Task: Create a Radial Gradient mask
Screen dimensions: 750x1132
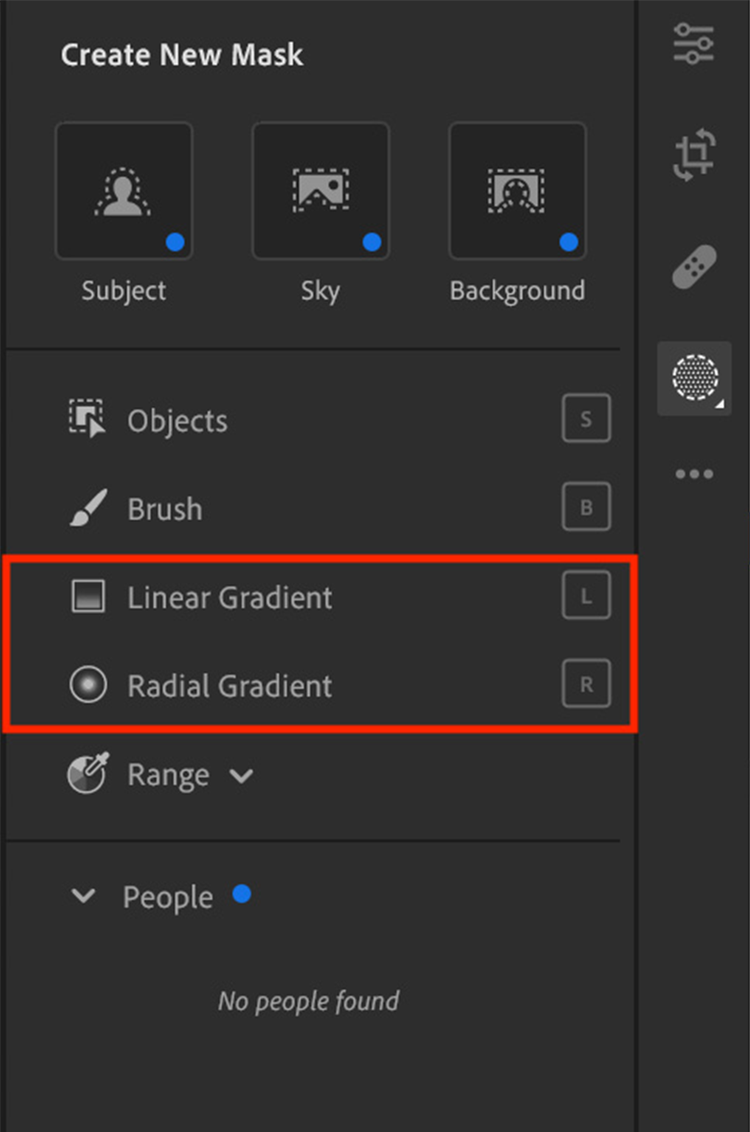Action: tap(229, 686)
